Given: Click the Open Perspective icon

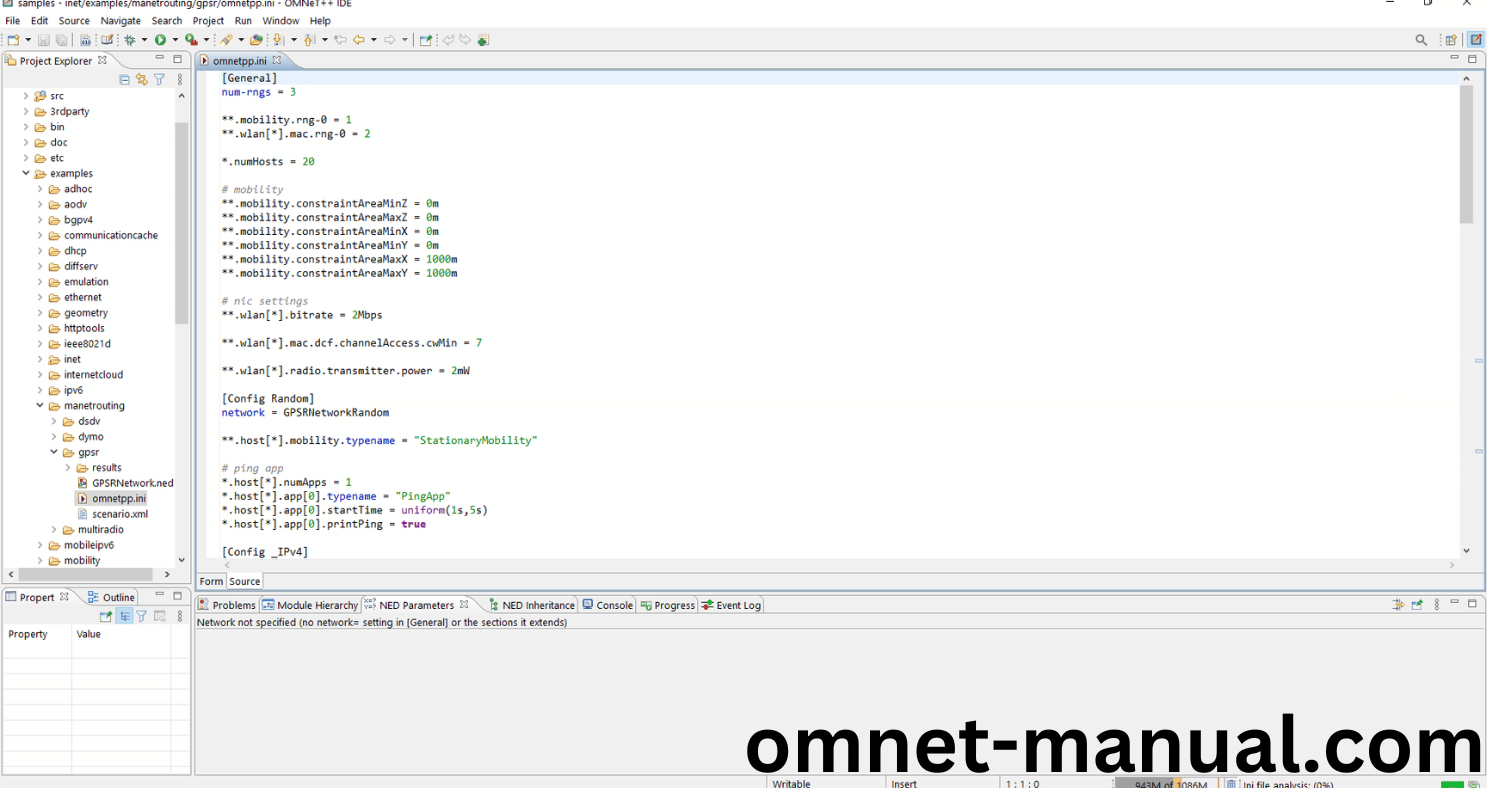Looking at the screenshot, I should point(1451,40).
